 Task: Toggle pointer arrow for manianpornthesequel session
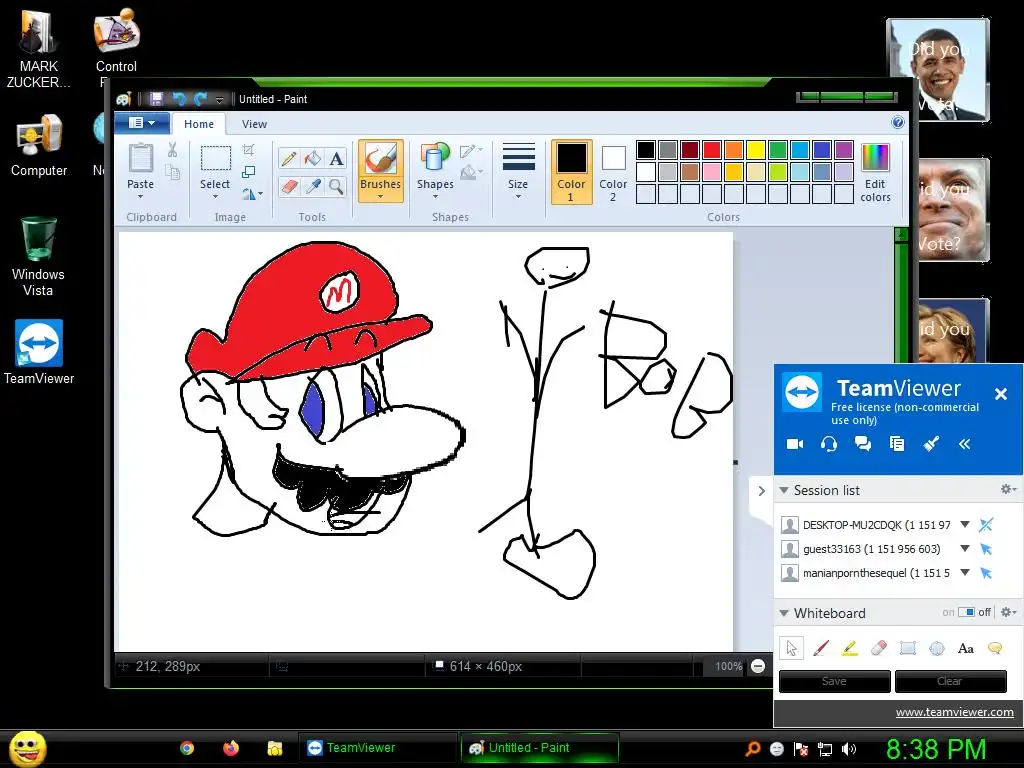986,573
